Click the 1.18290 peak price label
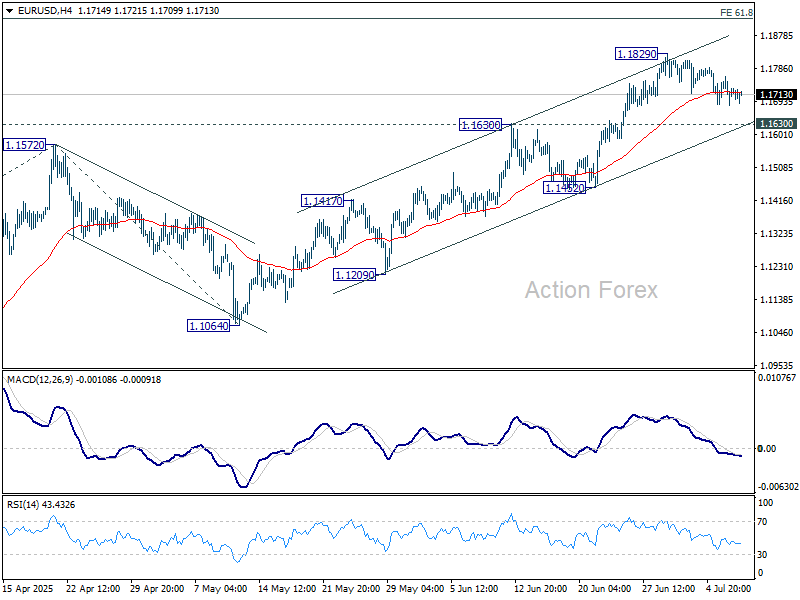The height and width of the screenshot is (600, 800). 635,52
